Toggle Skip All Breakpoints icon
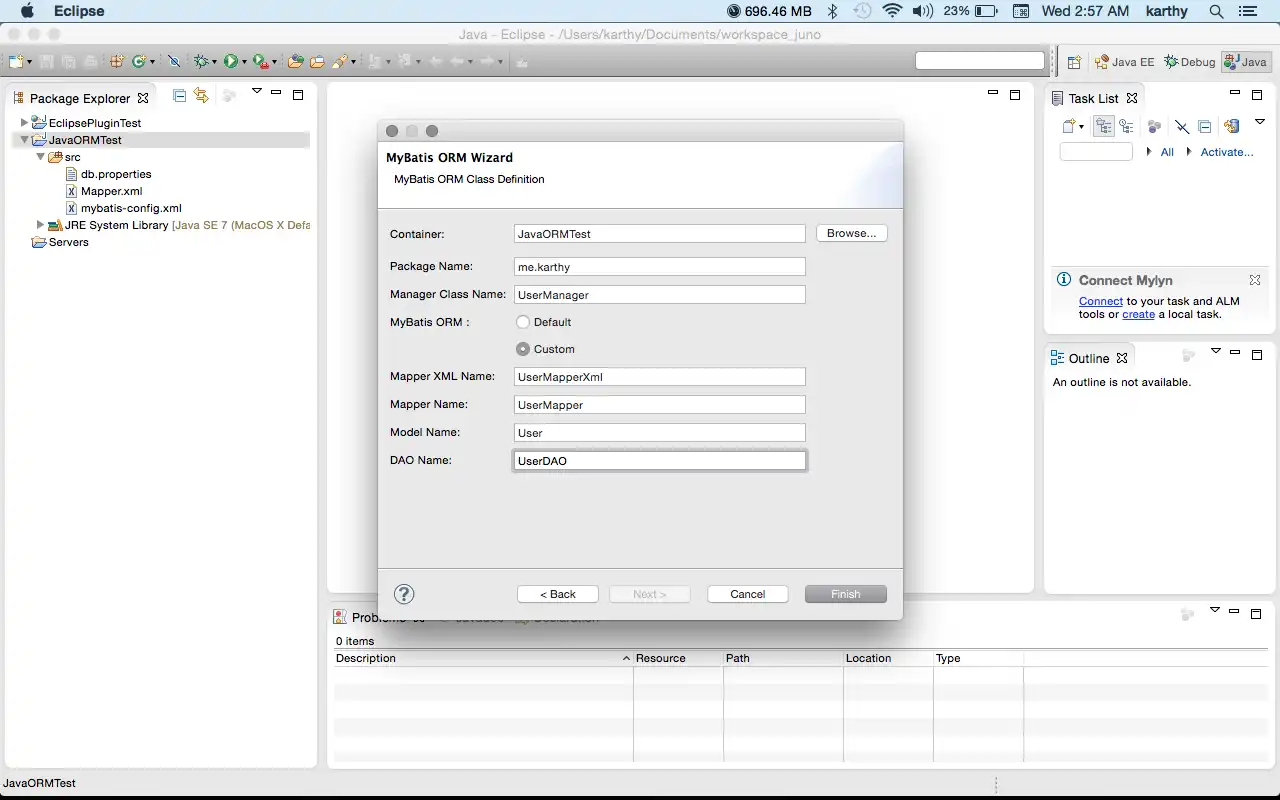 pos(174,61)
